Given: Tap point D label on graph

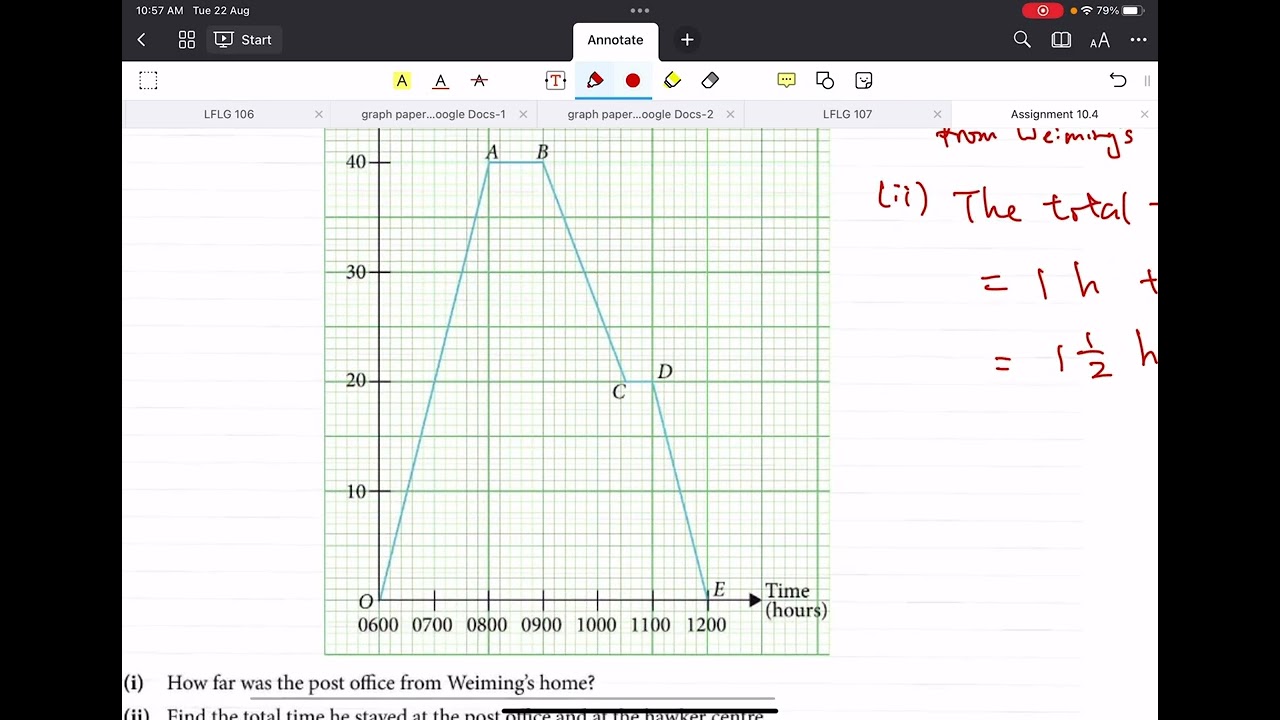Looking at the screenshot, I should point(665,372).
